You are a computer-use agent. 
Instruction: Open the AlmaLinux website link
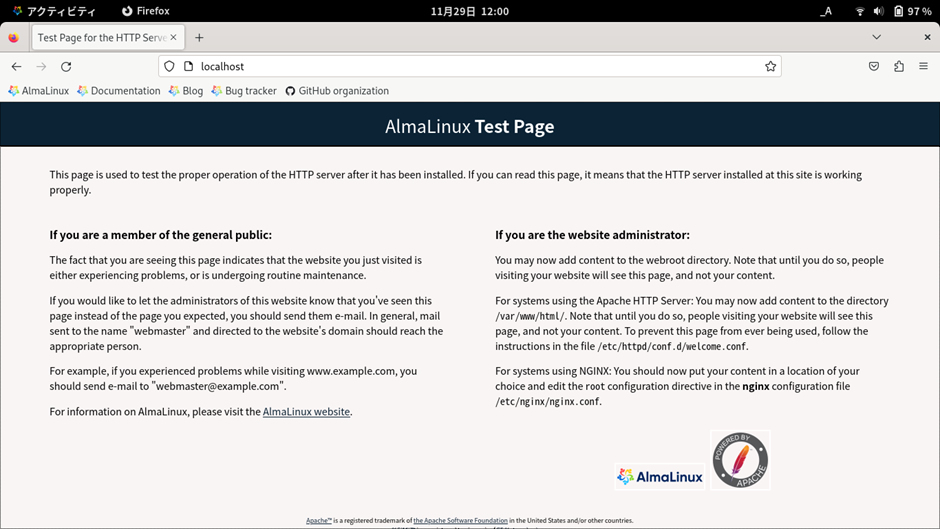pyautogui.click(x=306, y=412)
